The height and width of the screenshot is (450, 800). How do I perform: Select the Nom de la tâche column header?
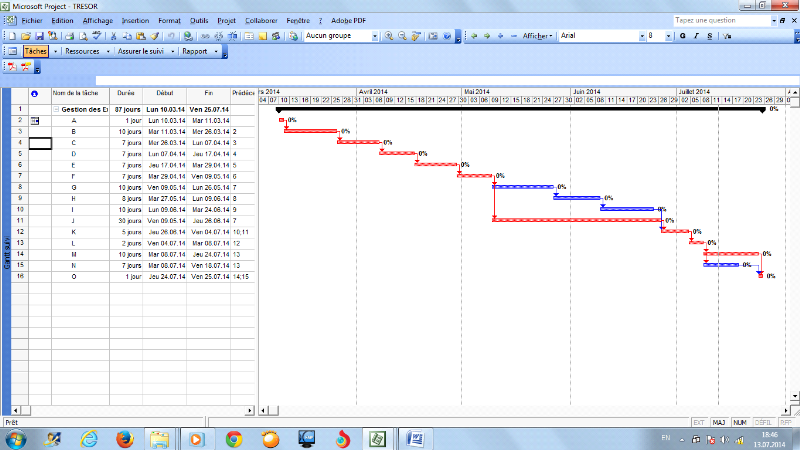tap(80, 95)
